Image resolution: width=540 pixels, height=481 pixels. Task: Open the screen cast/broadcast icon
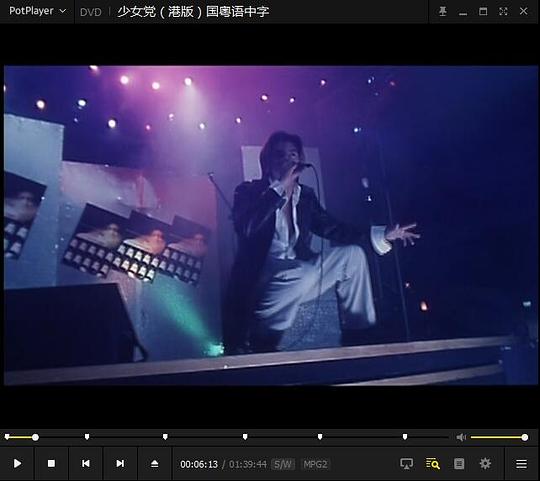coord(406,463)
